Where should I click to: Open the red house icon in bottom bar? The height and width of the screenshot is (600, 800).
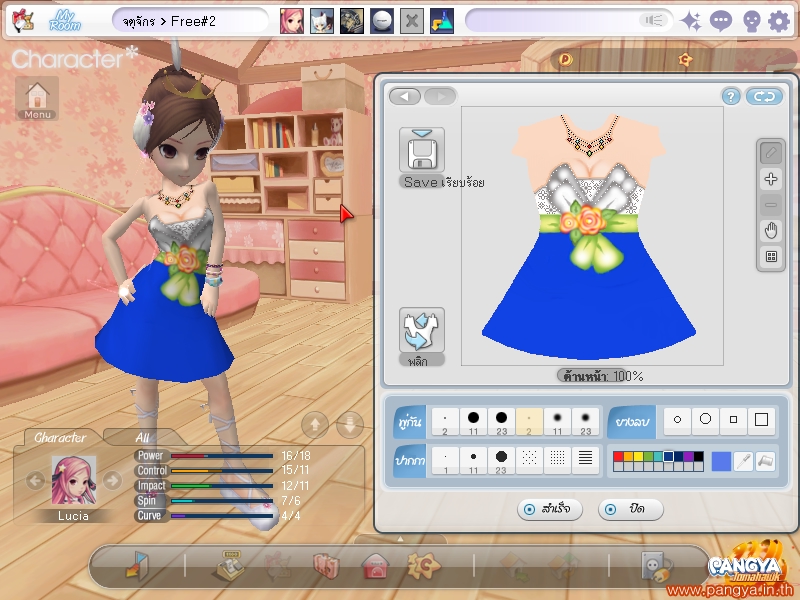[x=375, y=566]
